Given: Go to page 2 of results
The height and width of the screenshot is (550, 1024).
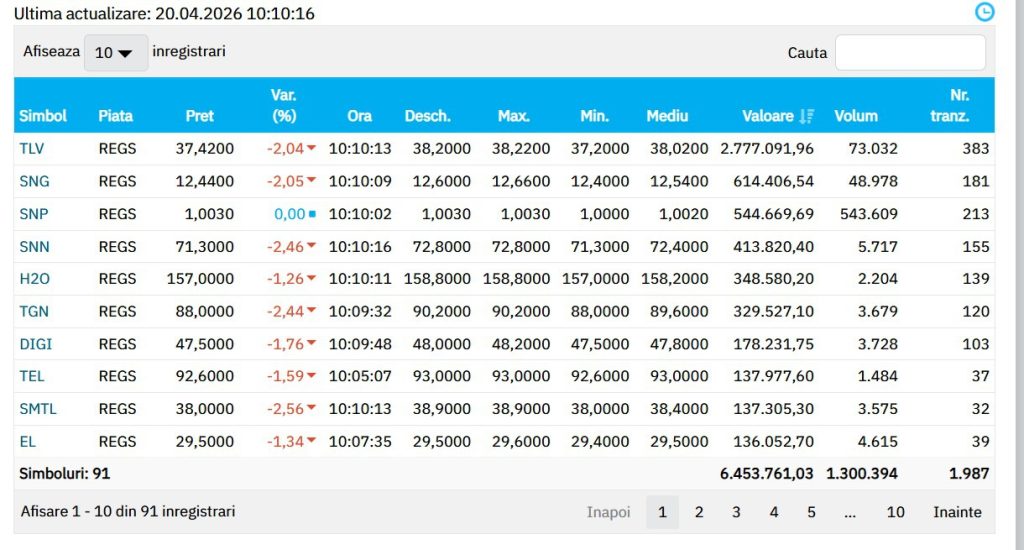Looking at the screenshot, I should (x=699, y=512).
